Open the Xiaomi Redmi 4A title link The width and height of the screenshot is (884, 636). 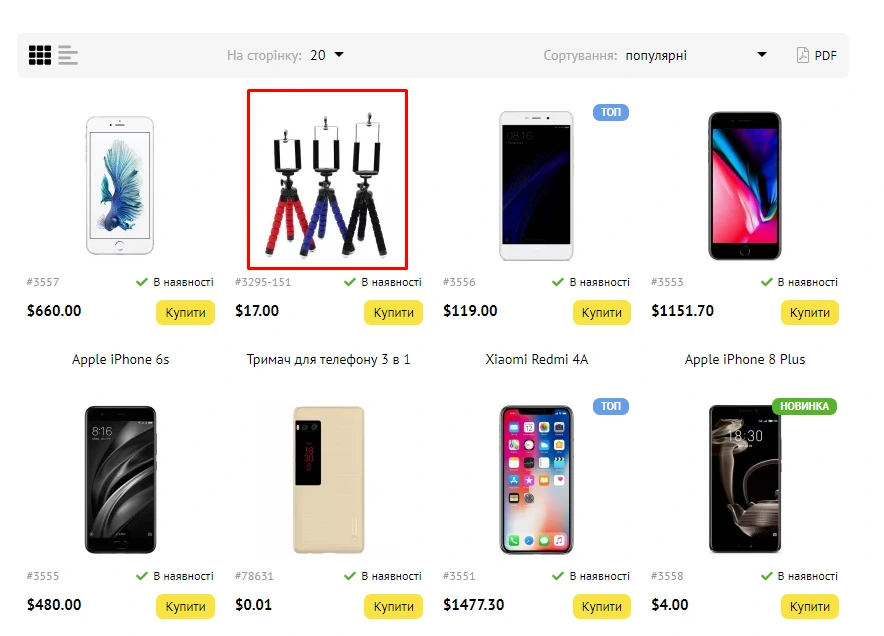[x=537, y=359]
